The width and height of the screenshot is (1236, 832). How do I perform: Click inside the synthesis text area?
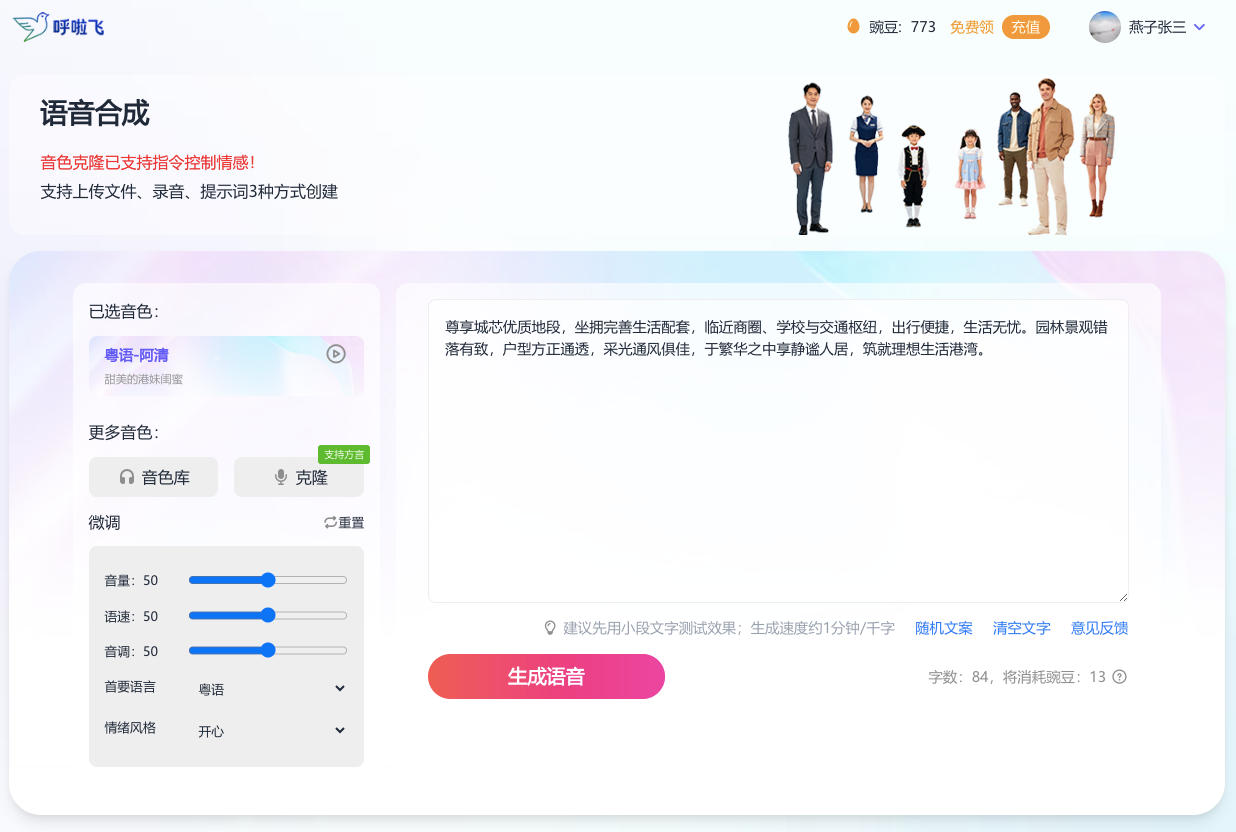click(778, 451)
